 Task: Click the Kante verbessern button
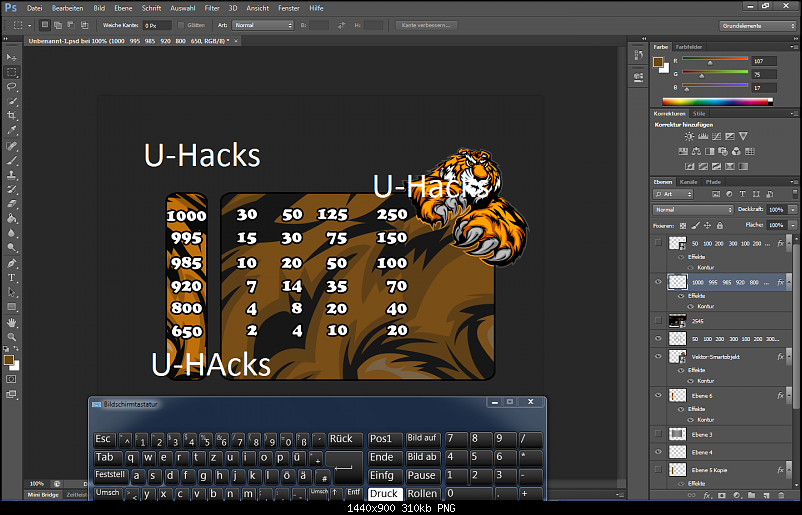click(426, 25)
